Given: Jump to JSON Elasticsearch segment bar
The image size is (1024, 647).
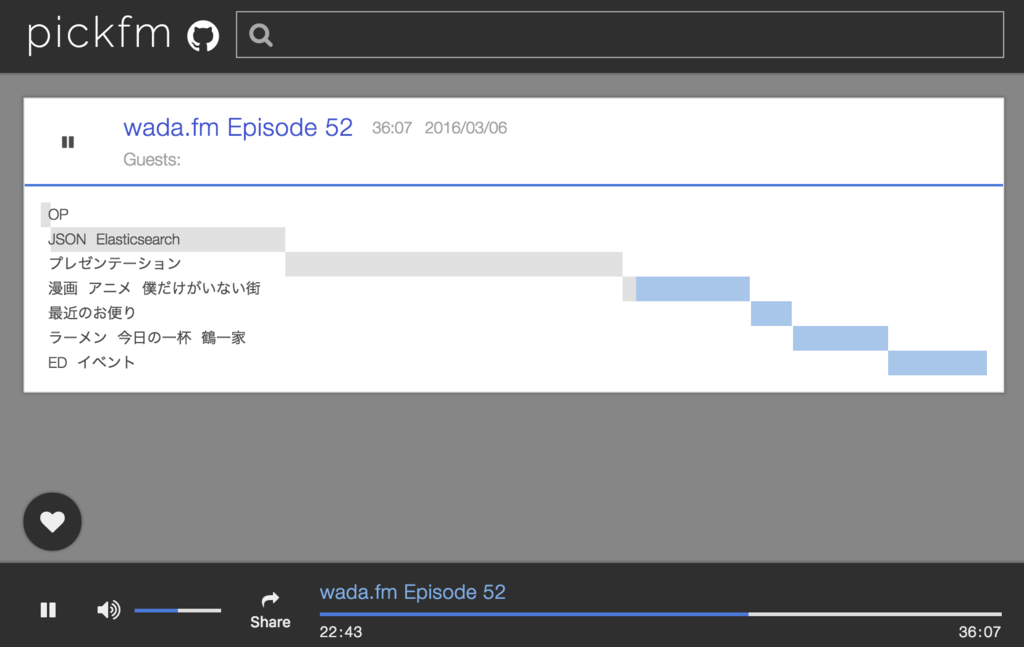Looking at the screenshot, I should pos(168,240).
